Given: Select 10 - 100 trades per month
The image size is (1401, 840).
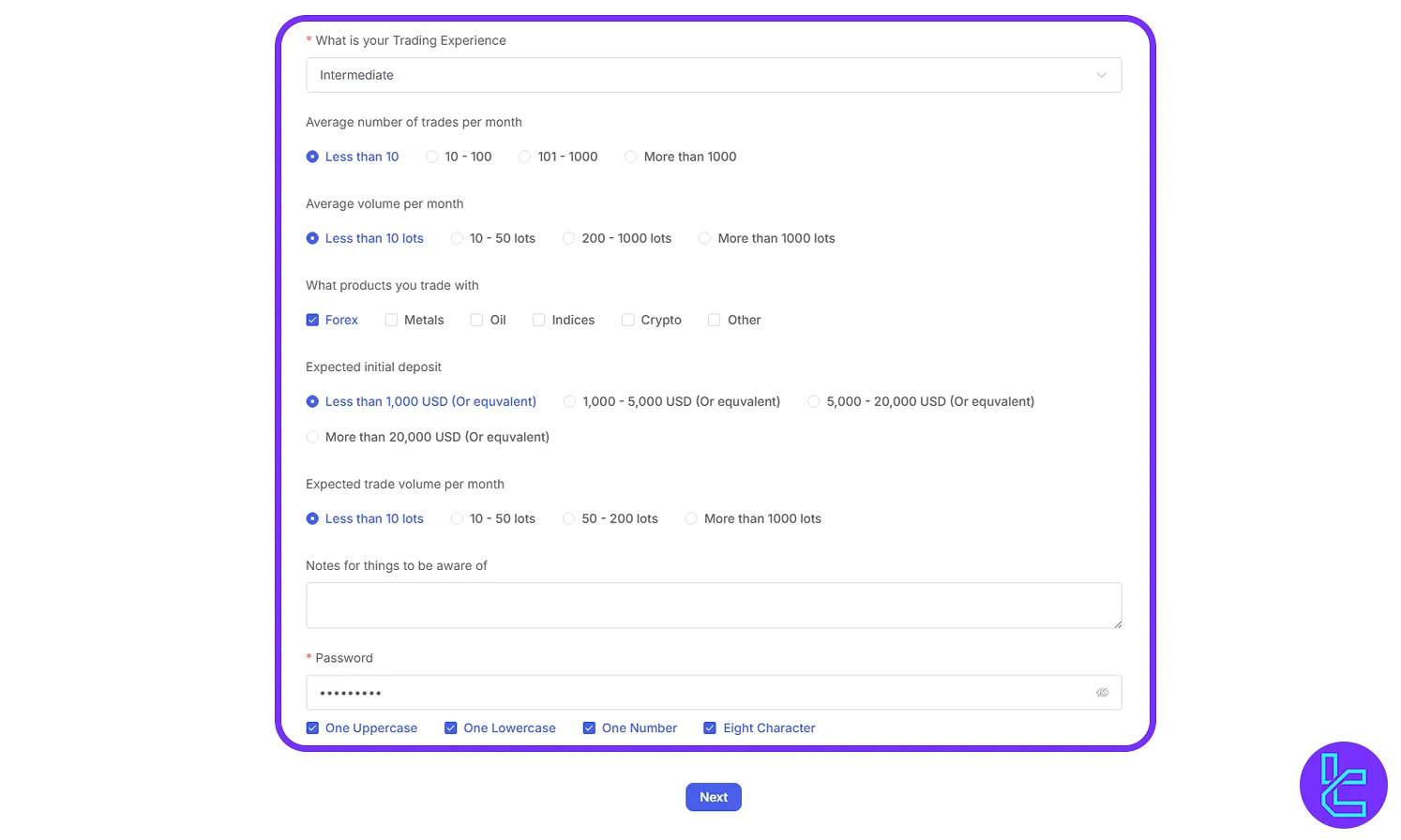Looking at the screenshot, I should pos(432,157).
